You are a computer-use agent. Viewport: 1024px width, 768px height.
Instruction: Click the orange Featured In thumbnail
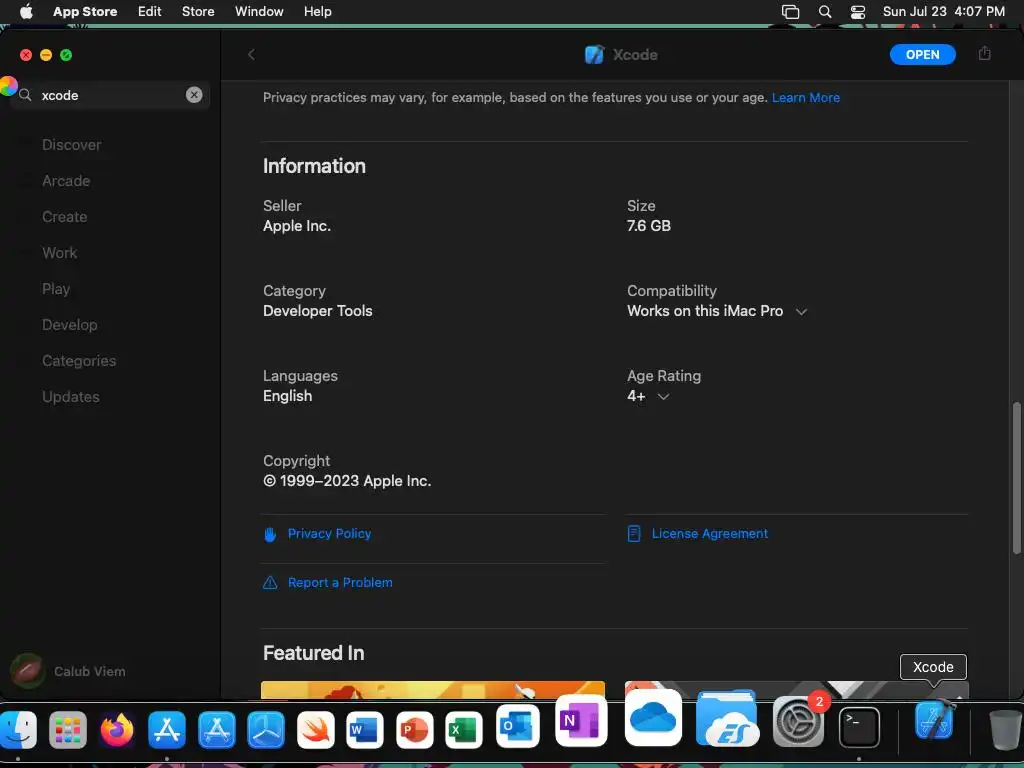point(432,690)
